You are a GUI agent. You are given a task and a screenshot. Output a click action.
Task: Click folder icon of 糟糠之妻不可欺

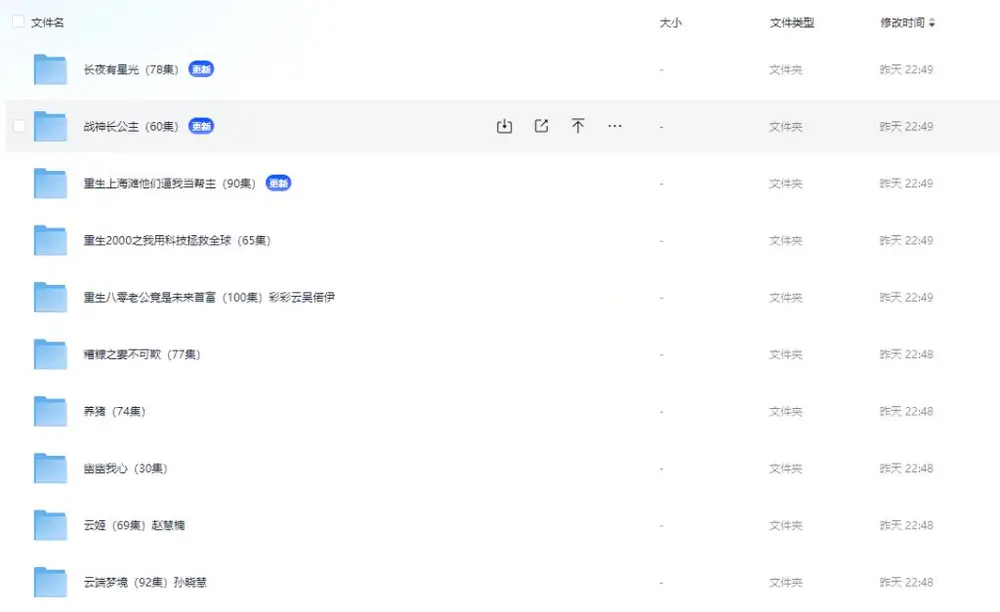pyautogui.click(x=50, y=354)
